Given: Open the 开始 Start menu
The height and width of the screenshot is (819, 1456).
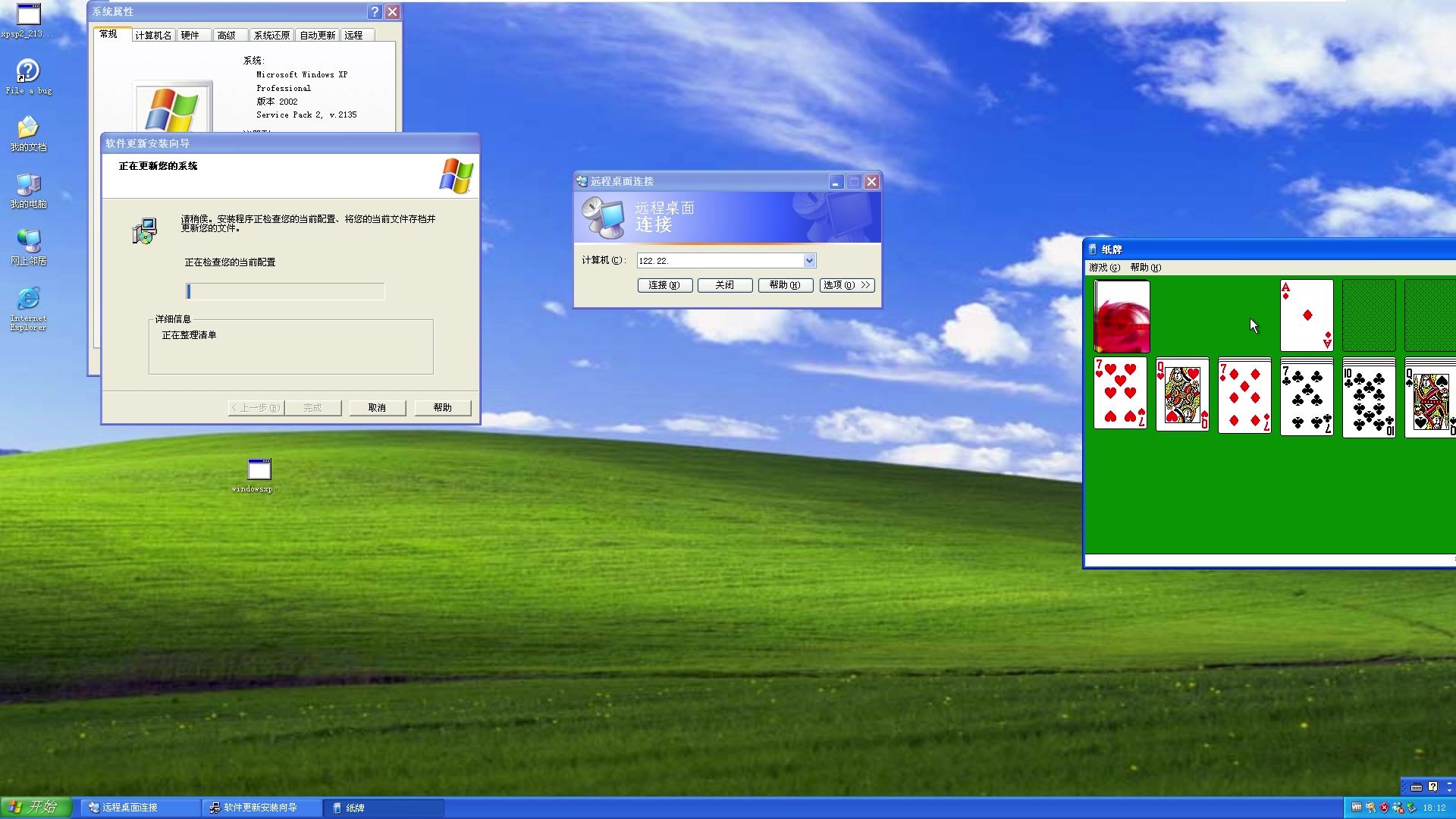Looking at the screenshot, I should pyautogui.click(x=36, y=808).
